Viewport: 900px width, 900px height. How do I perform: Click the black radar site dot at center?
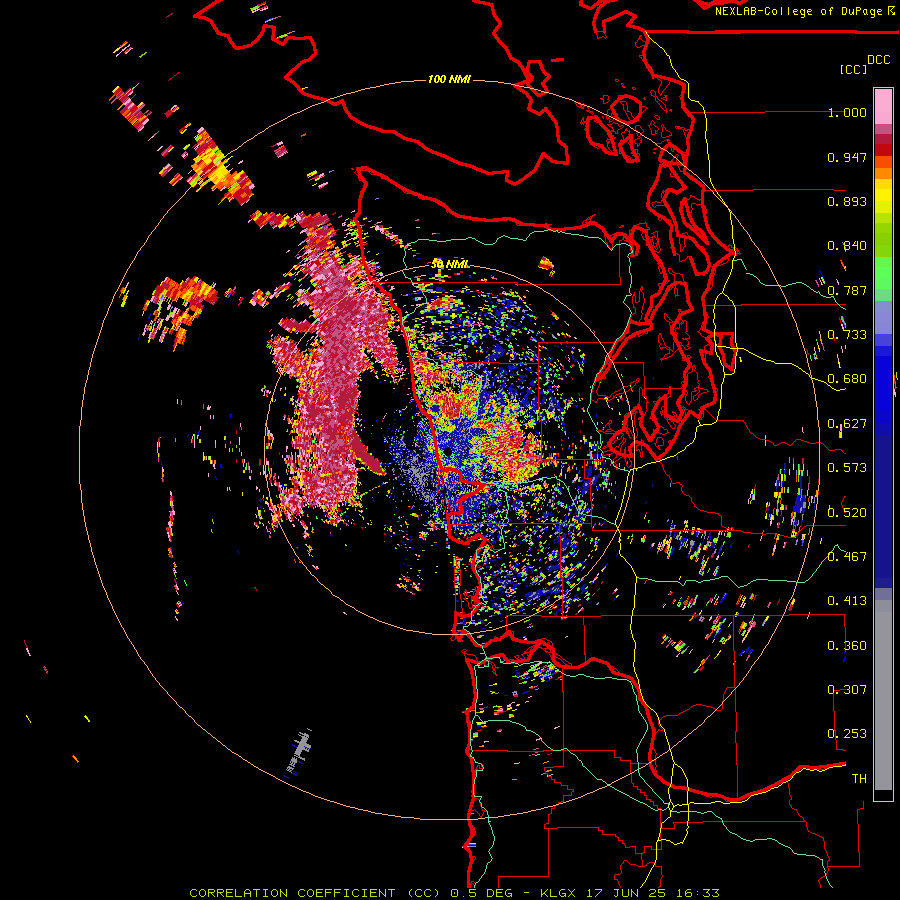(x=448, y=452)
